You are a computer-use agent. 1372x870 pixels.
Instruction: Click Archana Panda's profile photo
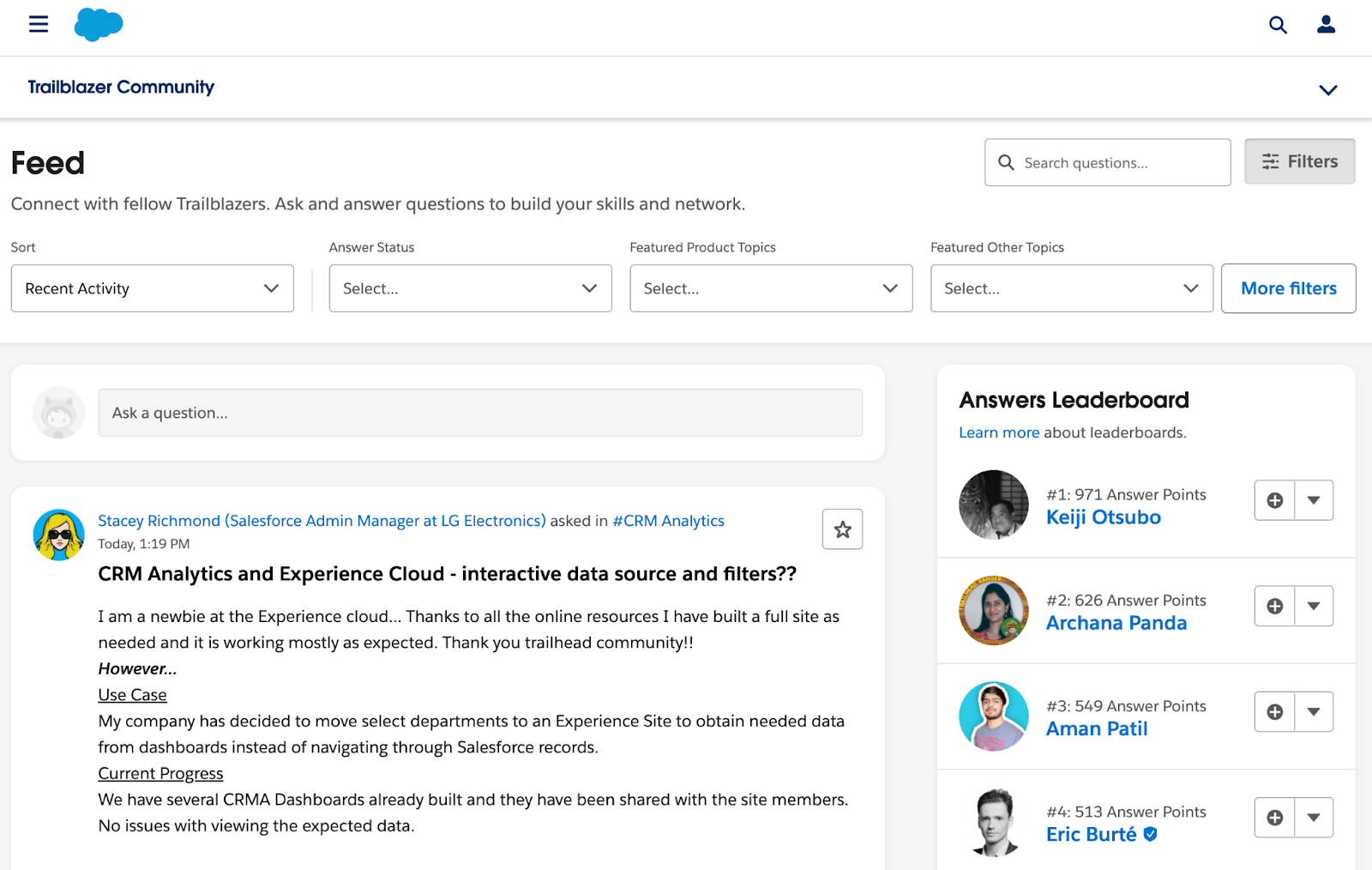994,610
